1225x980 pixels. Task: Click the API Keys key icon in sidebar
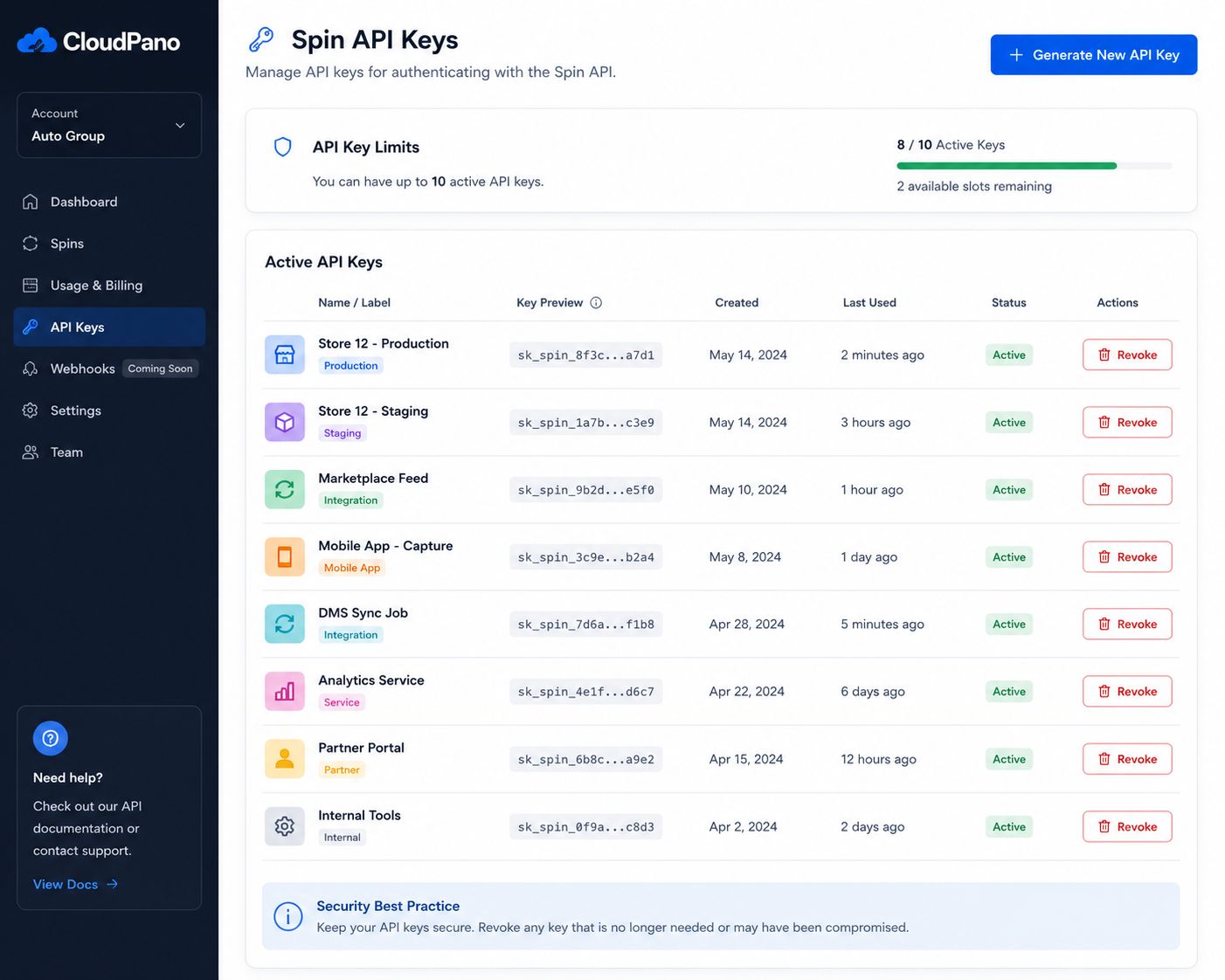[31, 327]
